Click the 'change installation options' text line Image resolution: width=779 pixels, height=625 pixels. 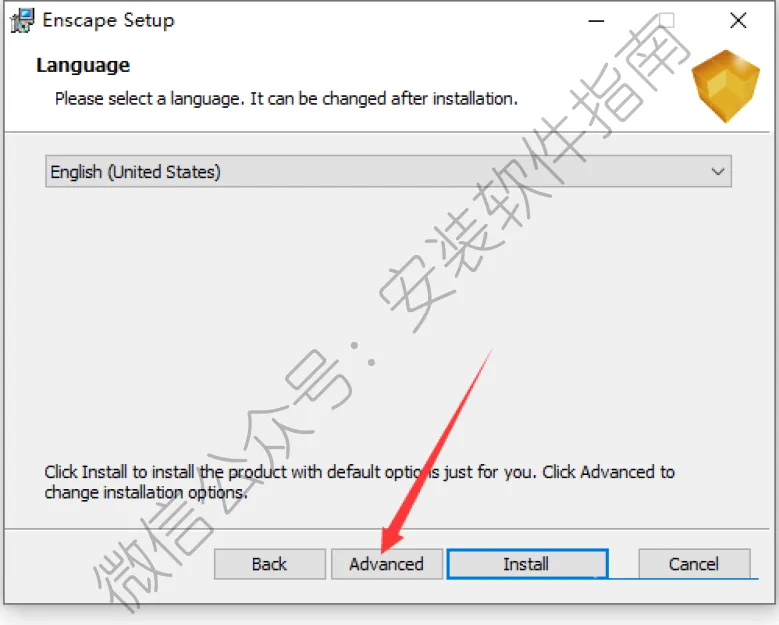[x=146, y=492]
